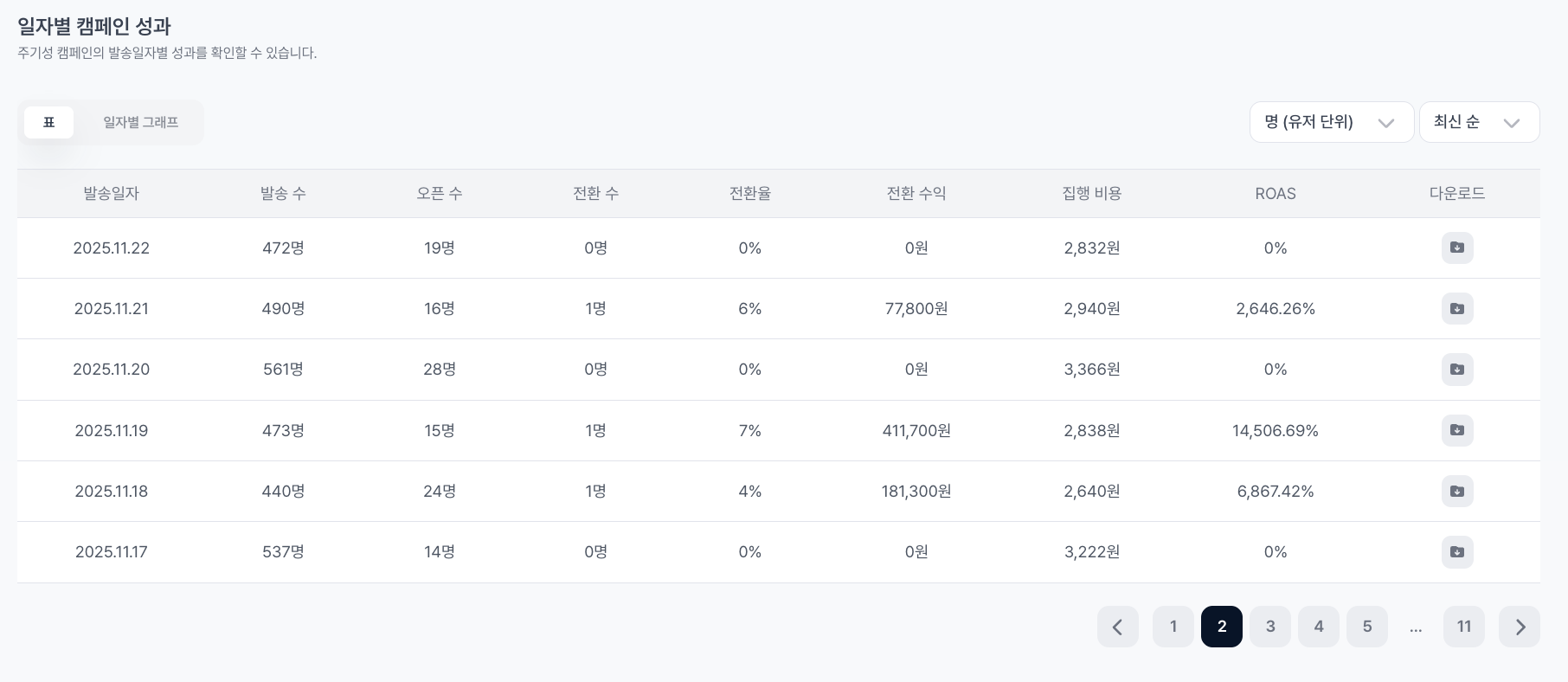Select the 2025.11.20 date cell
Image resolution: width=1568 pixels, height=682 pixels.
click(x=111, y=370)
